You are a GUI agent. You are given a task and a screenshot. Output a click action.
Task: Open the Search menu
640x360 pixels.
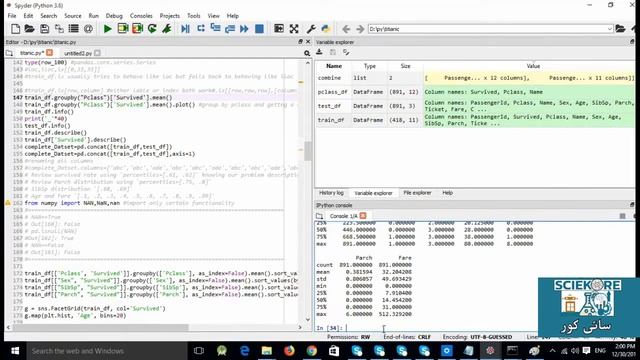click(x=49, y=16)
